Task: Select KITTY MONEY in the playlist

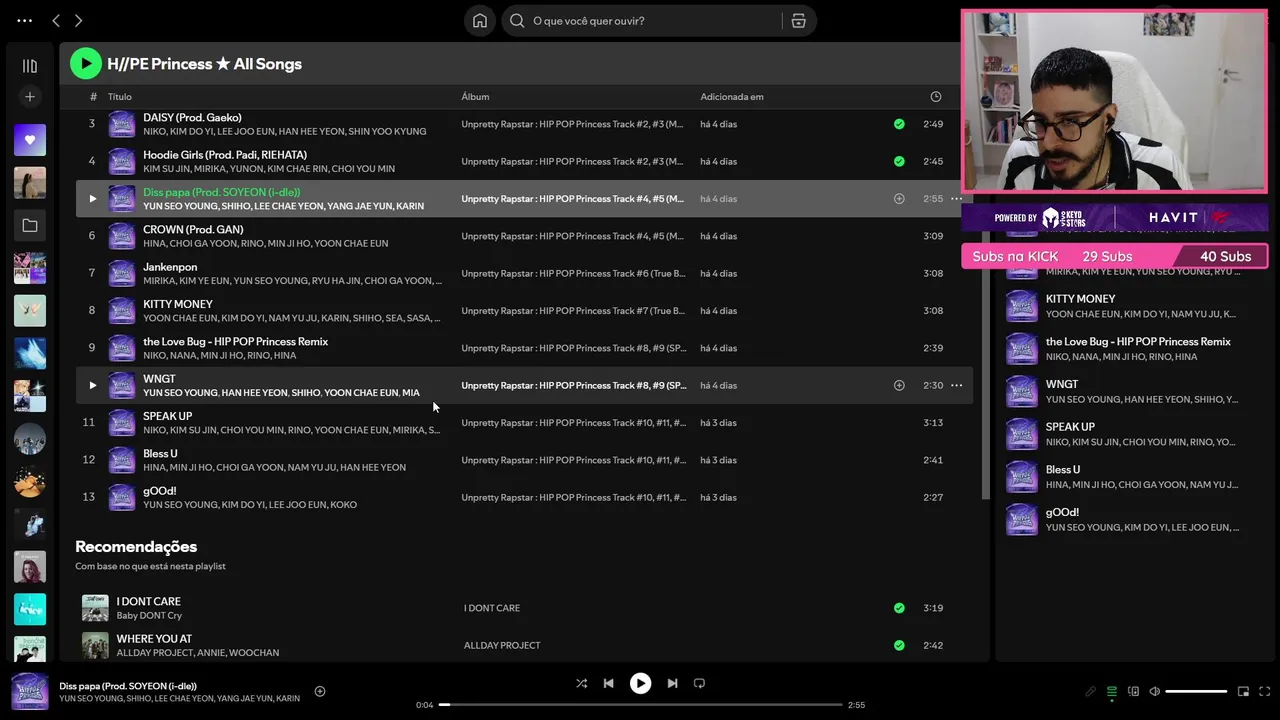Action: click(x=178, y=304)
